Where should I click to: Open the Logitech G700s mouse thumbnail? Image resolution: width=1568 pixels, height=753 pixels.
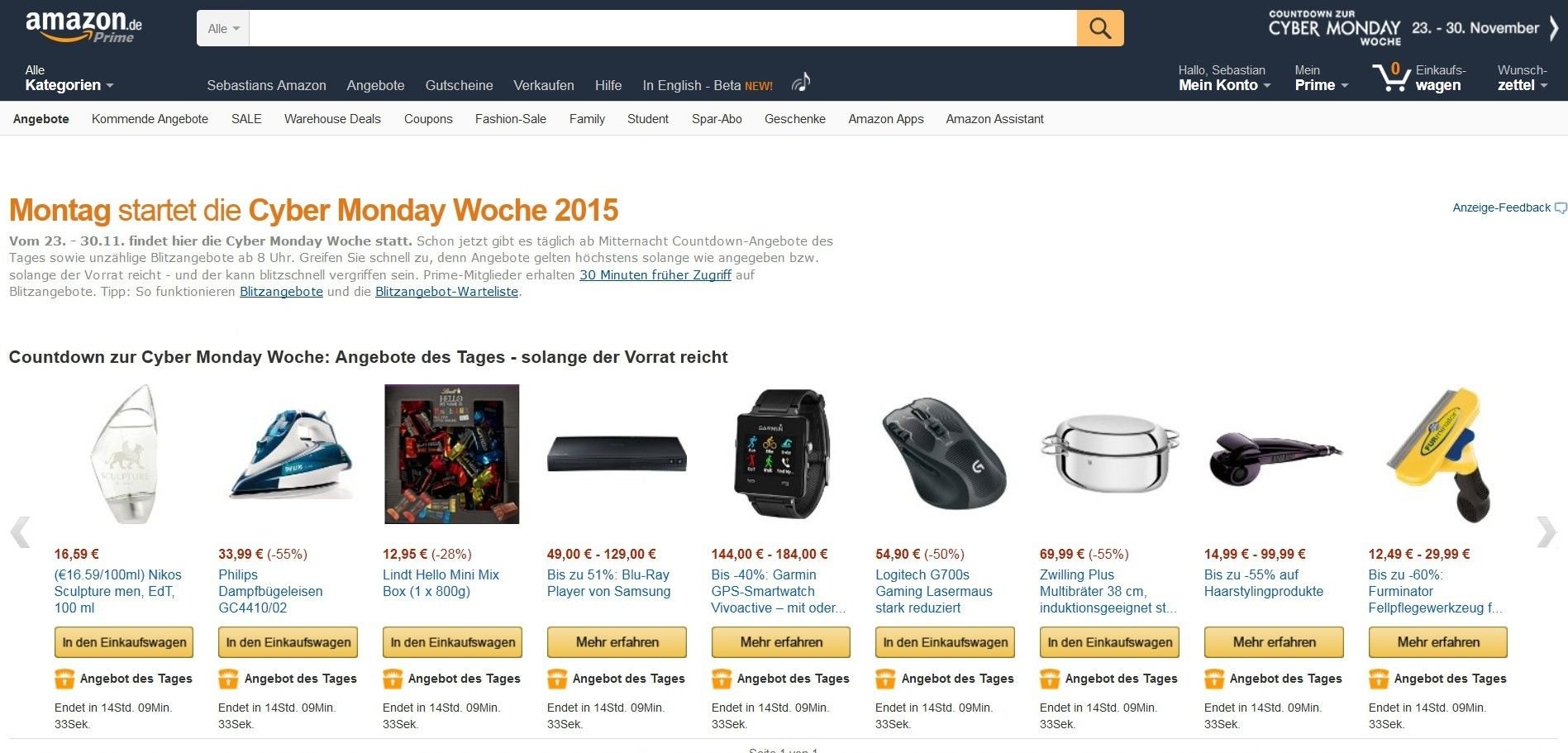pyautogui.click(x=945, y=454)
